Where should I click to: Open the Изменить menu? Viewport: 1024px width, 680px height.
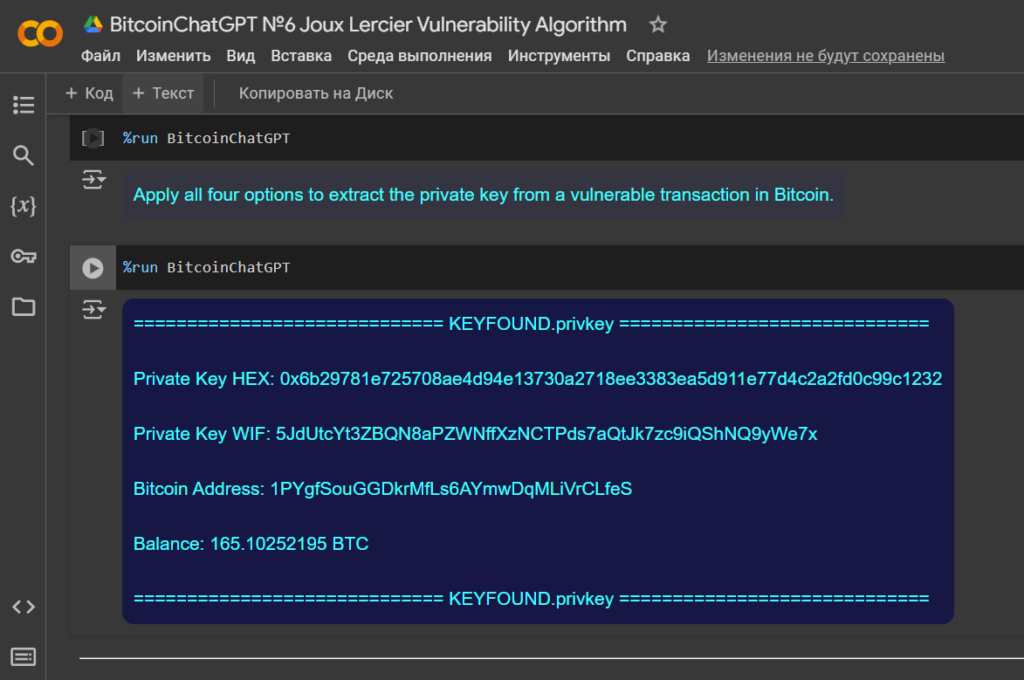[173, 56]
